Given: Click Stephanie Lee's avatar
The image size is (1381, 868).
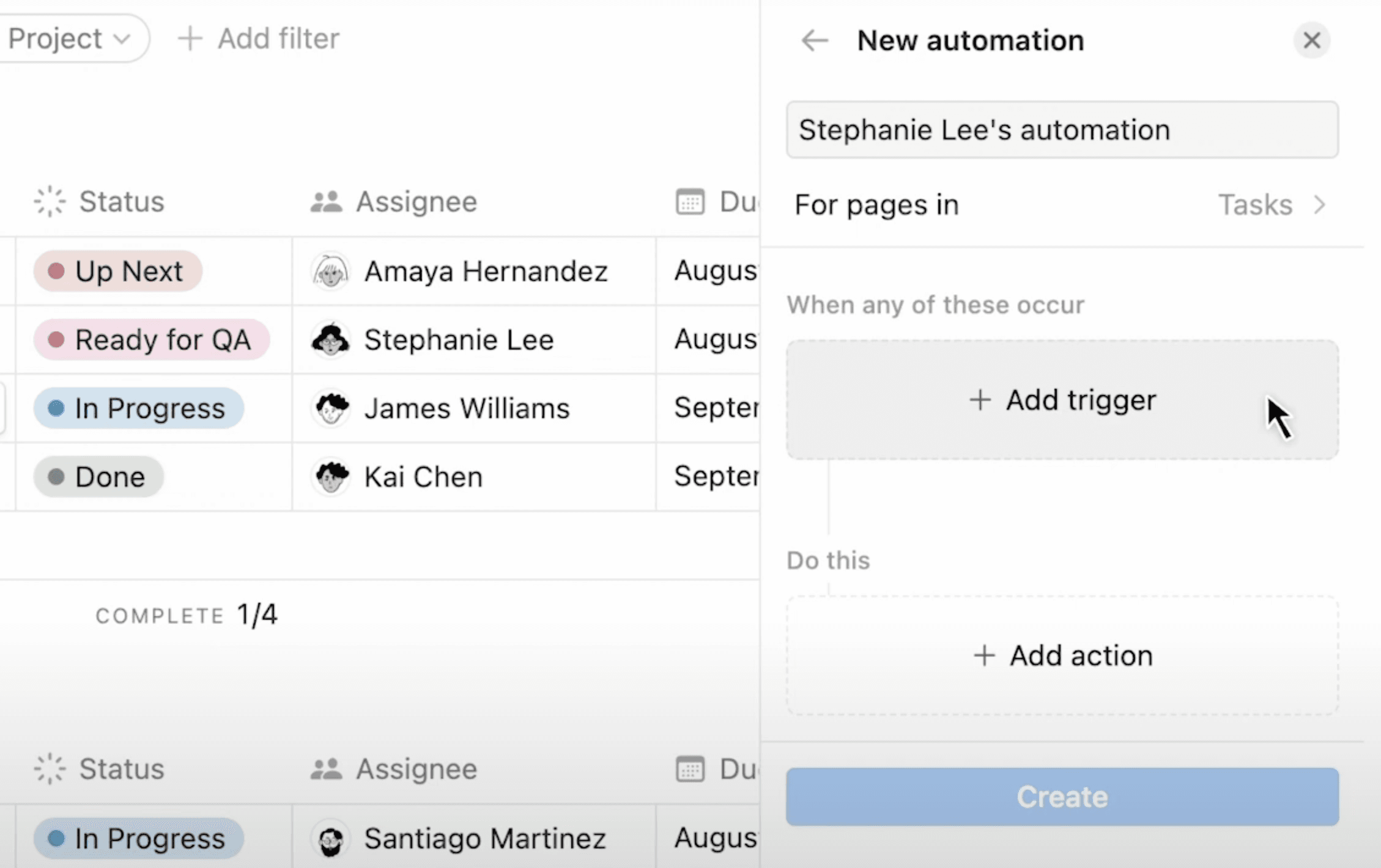Looking at the screenshot, I should click(330, 340).
